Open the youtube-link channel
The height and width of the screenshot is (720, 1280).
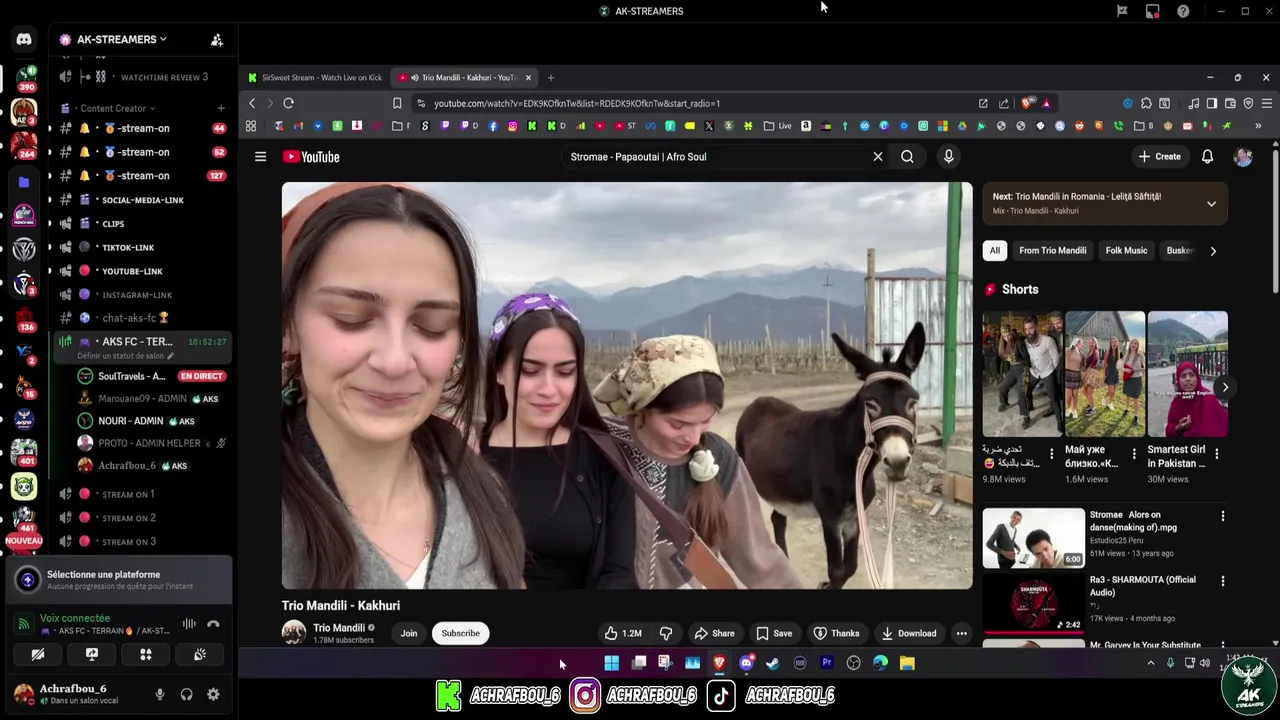pyautogui.click(x=143, y=271)
